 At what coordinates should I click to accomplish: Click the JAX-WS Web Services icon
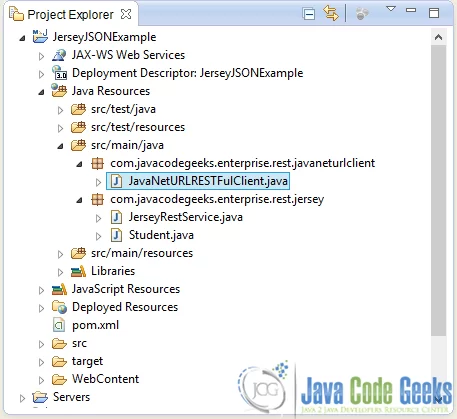click(59, 55)
